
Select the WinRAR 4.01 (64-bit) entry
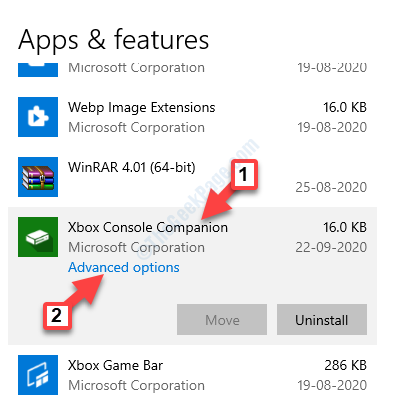pyautogui.click(x=132, y=167)
